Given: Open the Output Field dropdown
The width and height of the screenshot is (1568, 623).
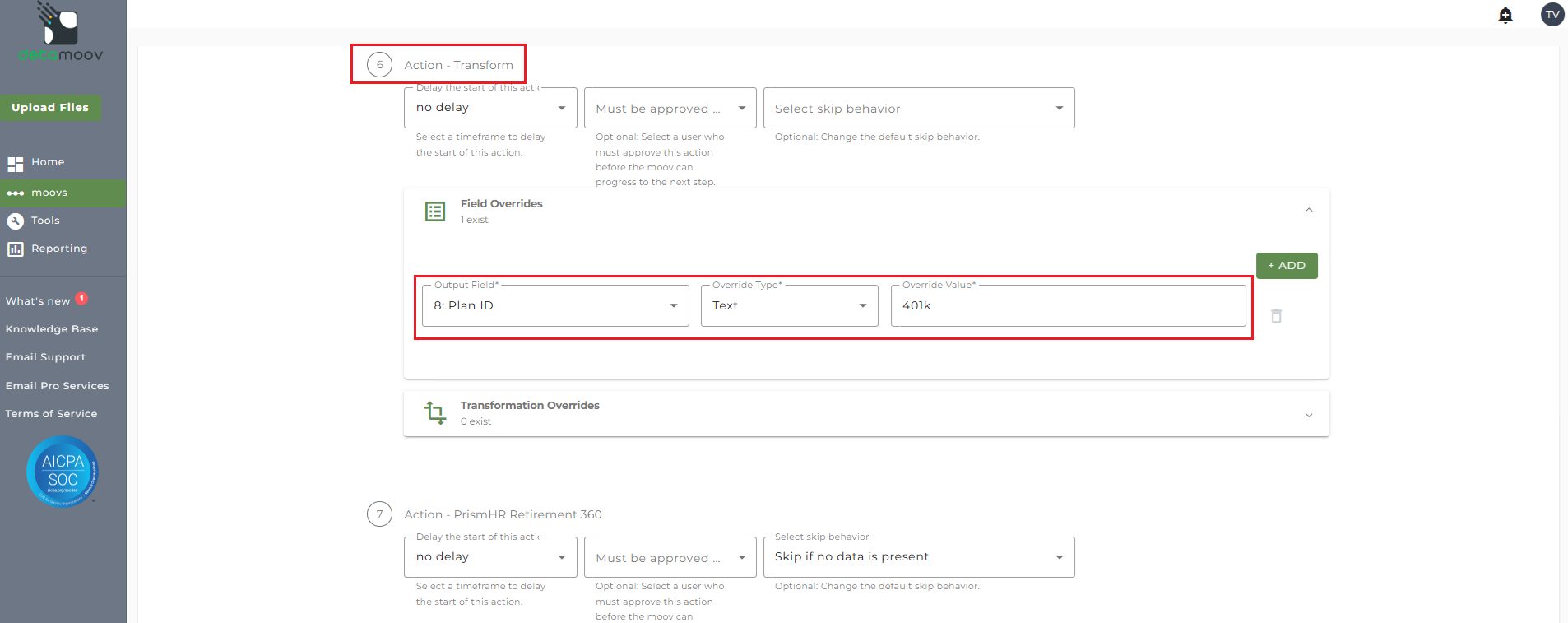Looking at the screenshot, I should pos(555,306).
